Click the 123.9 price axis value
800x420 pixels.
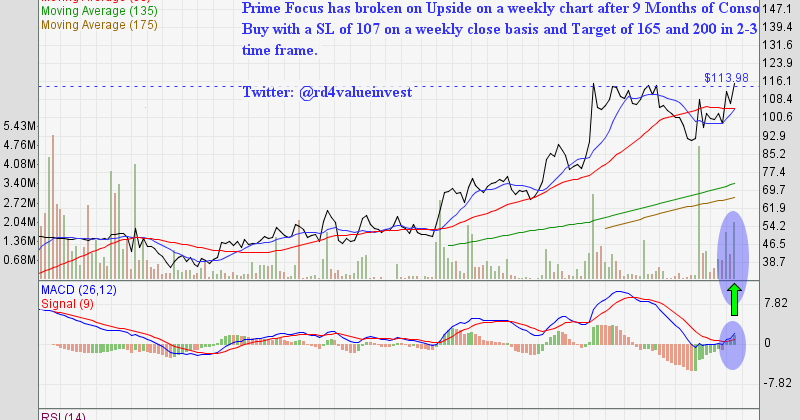777,63
